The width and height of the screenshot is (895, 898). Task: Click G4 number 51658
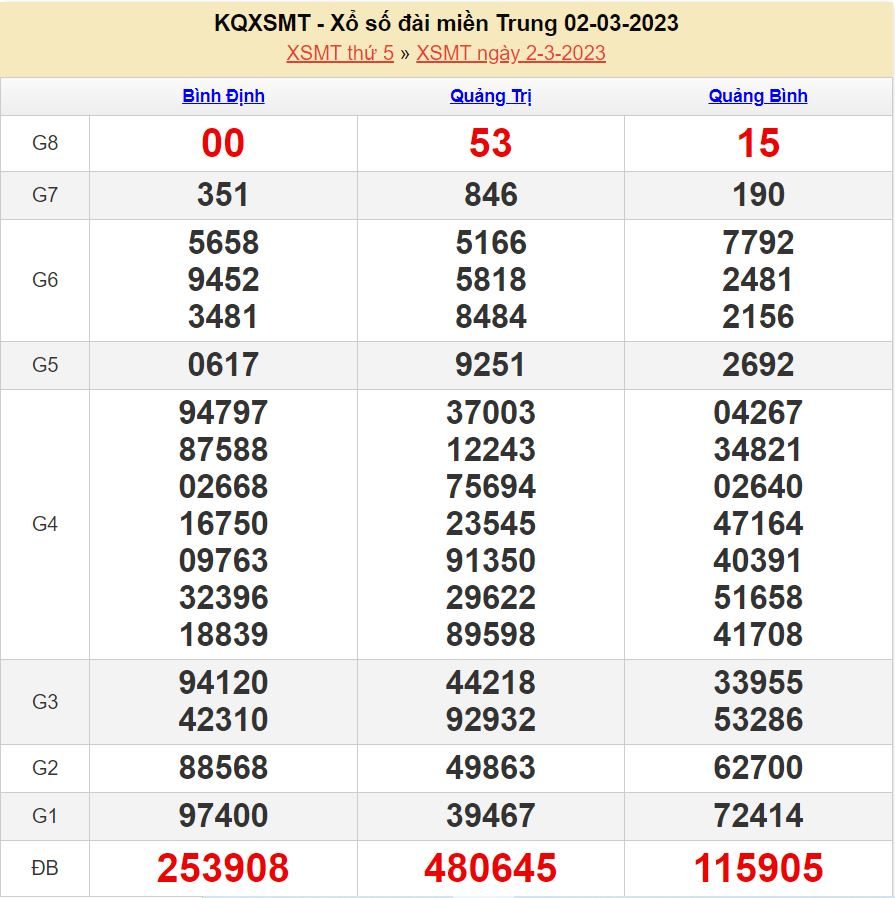[758, 598]
